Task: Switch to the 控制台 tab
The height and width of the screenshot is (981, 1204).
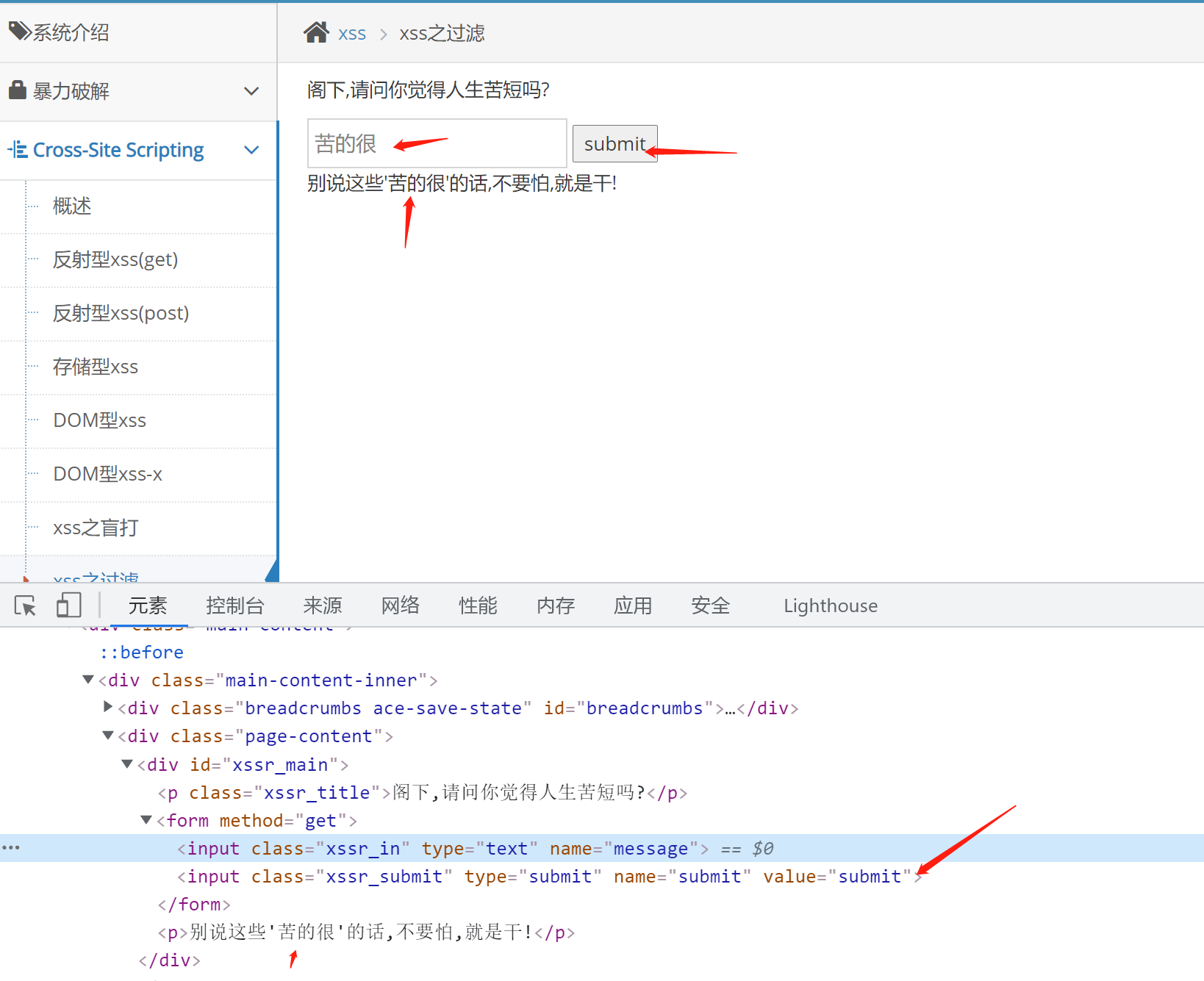Action: (235, 606)
